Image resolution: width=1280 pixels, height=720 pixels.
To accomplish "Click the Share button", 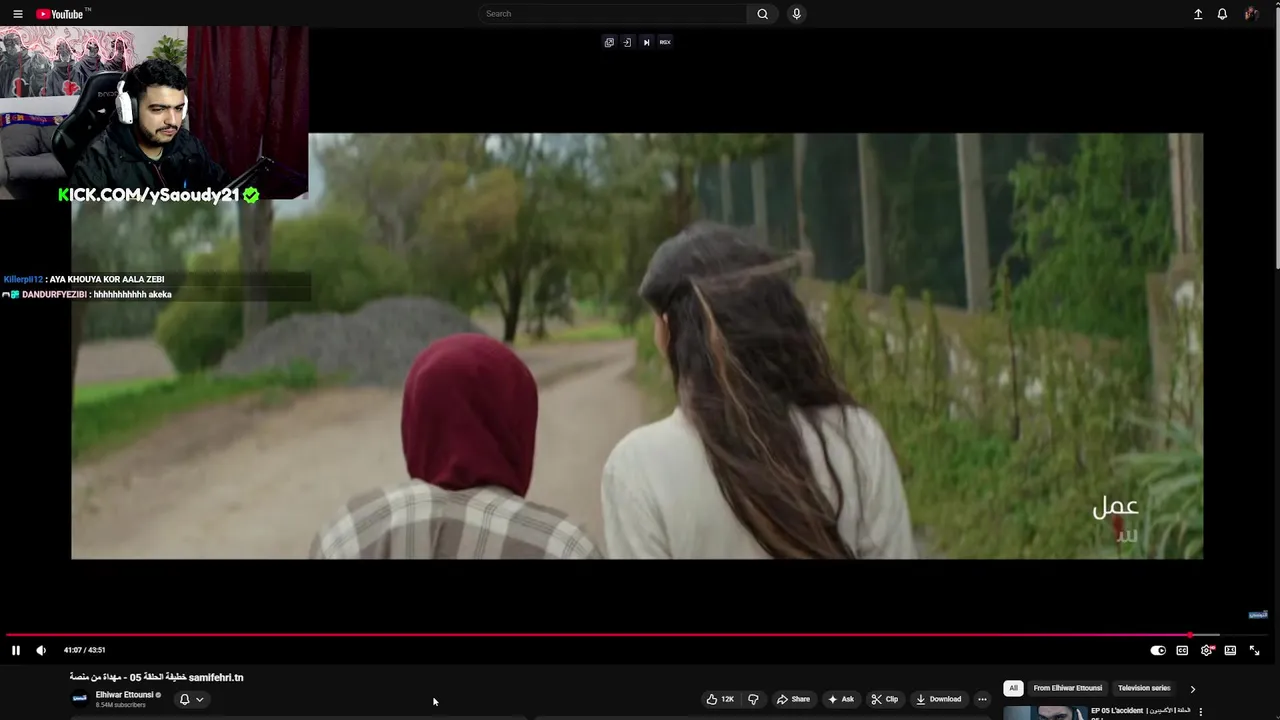I will coord(793,699).
